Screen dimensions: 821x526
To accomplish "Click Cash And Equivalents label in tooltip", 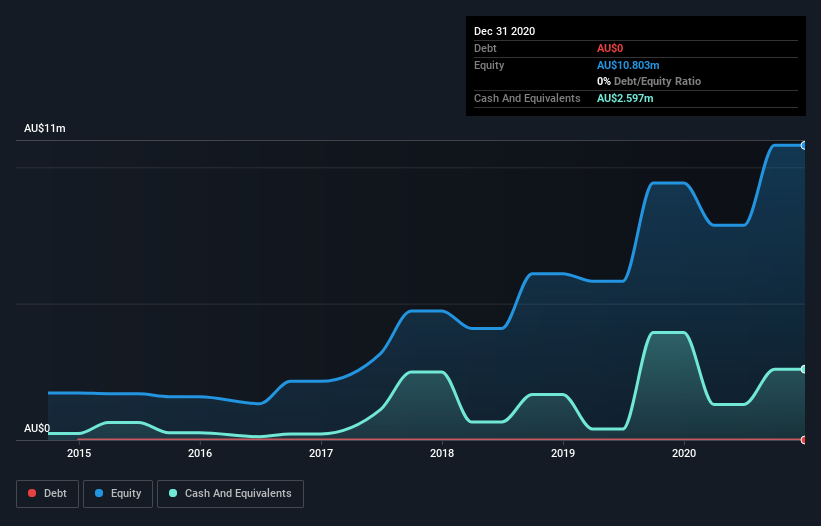I will pos(527,98).
